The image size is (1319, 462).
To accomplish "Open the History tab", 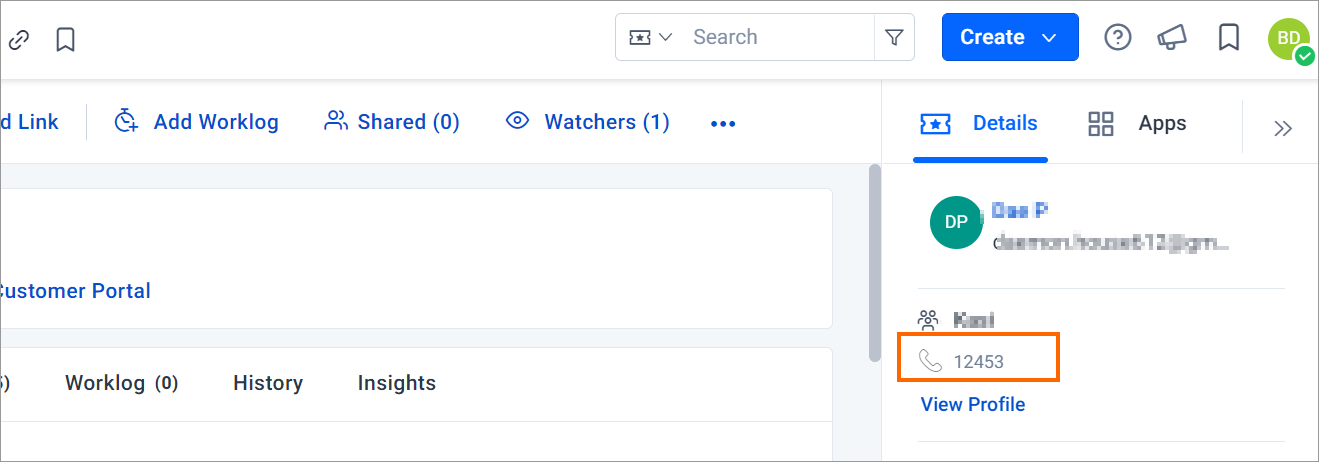I will click(268, 383).
